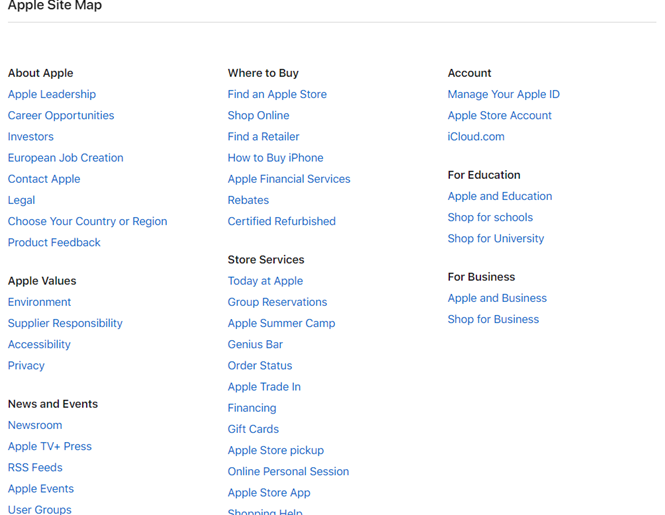
Task: Open the Shop Online link
Action: pos(259,115)
